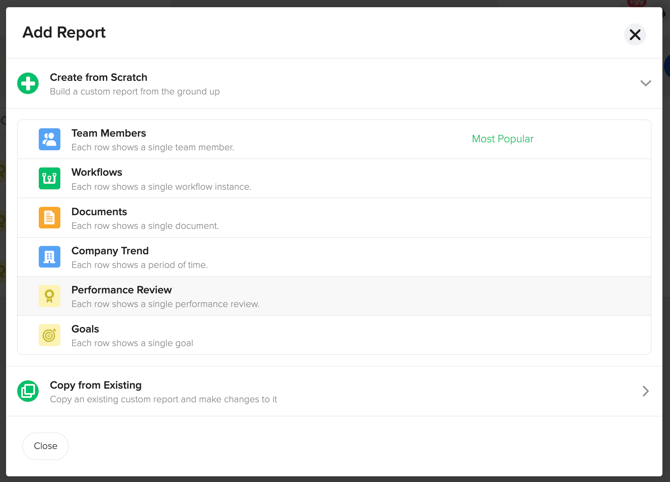The image size is (670, 482).
Task: Pick the Goals report option
Action: tap(85, 329)
